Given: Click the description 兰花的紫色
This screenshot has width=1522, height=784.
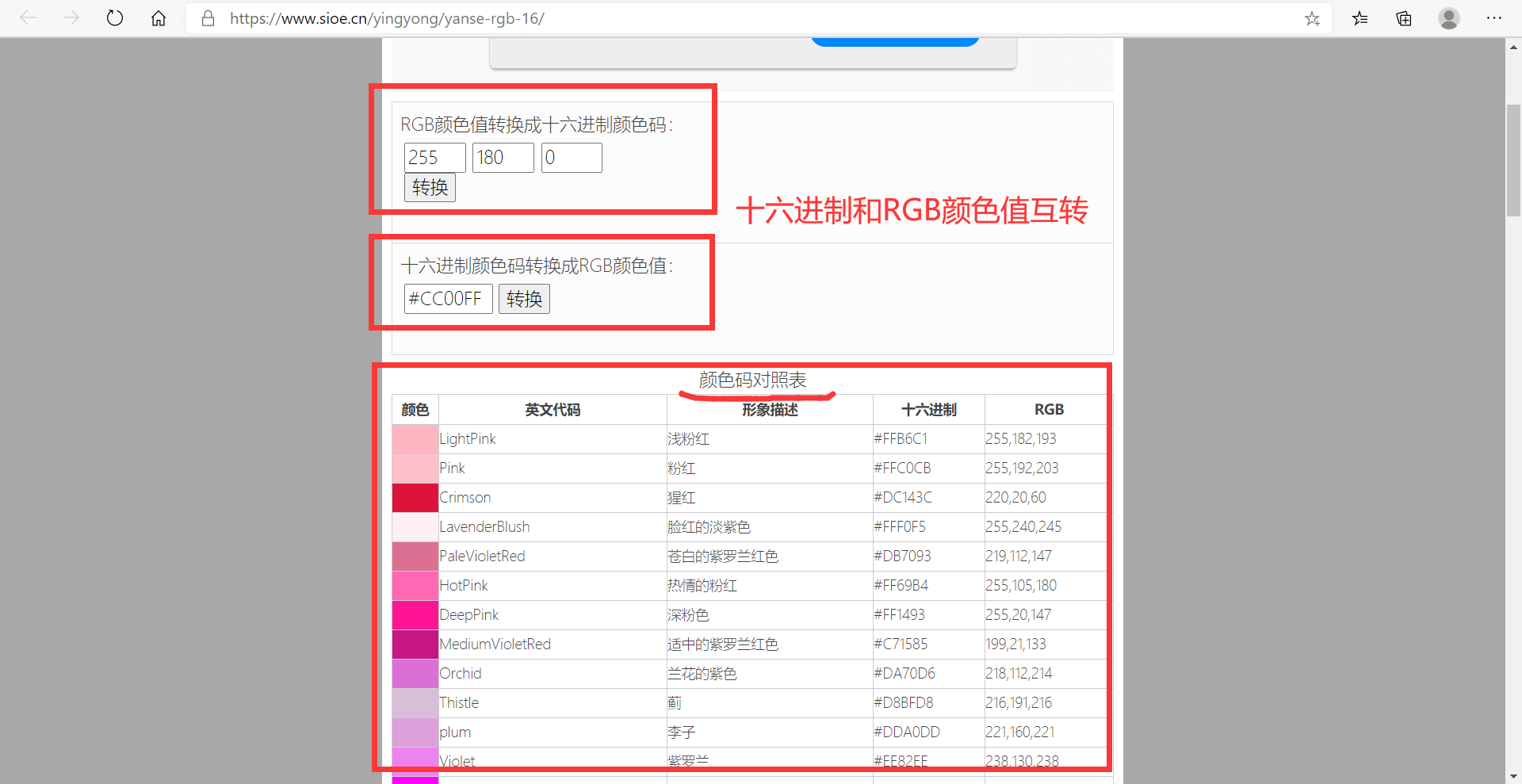Looking at the screenshot, I should [x=702, y=674].
